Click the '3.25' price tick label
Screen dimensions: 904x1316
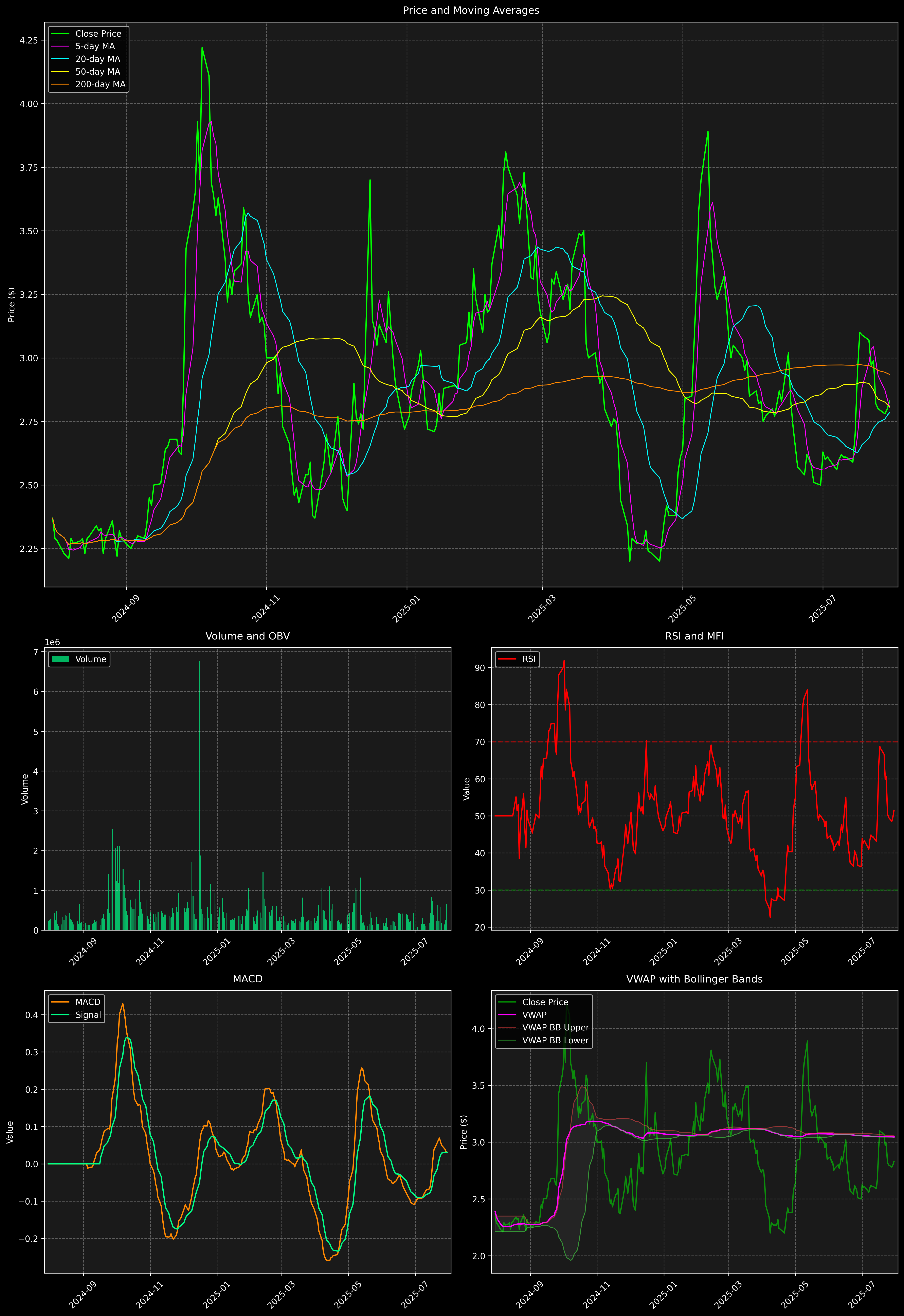[x=29, y=294]
